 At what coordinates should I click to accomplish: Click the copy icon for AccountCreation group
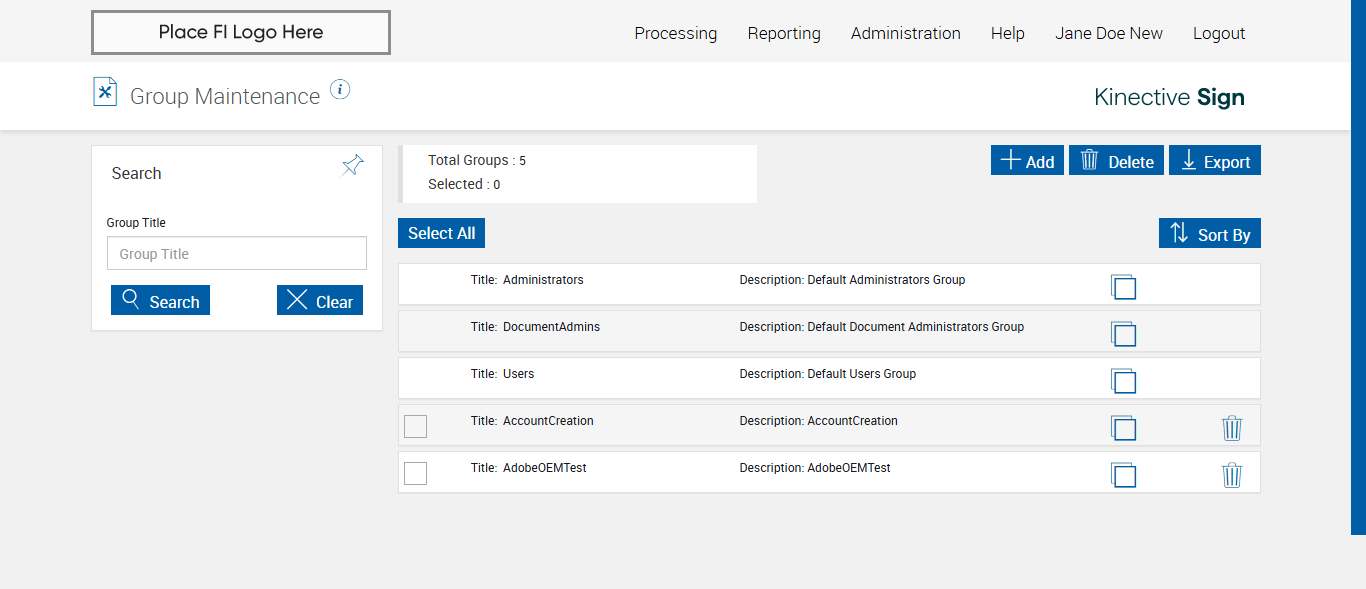pyautogui.click(x=1123, y=428)
